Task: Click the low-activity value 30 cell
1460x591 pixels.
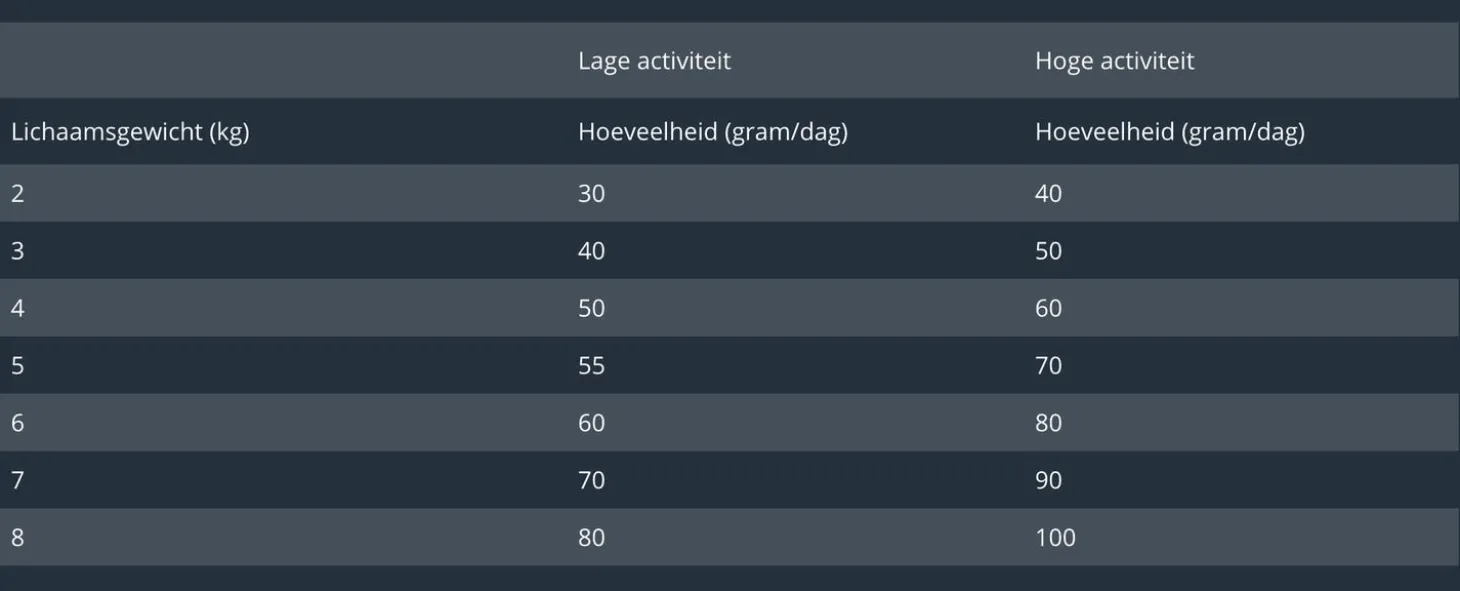Action: point(591,194)
